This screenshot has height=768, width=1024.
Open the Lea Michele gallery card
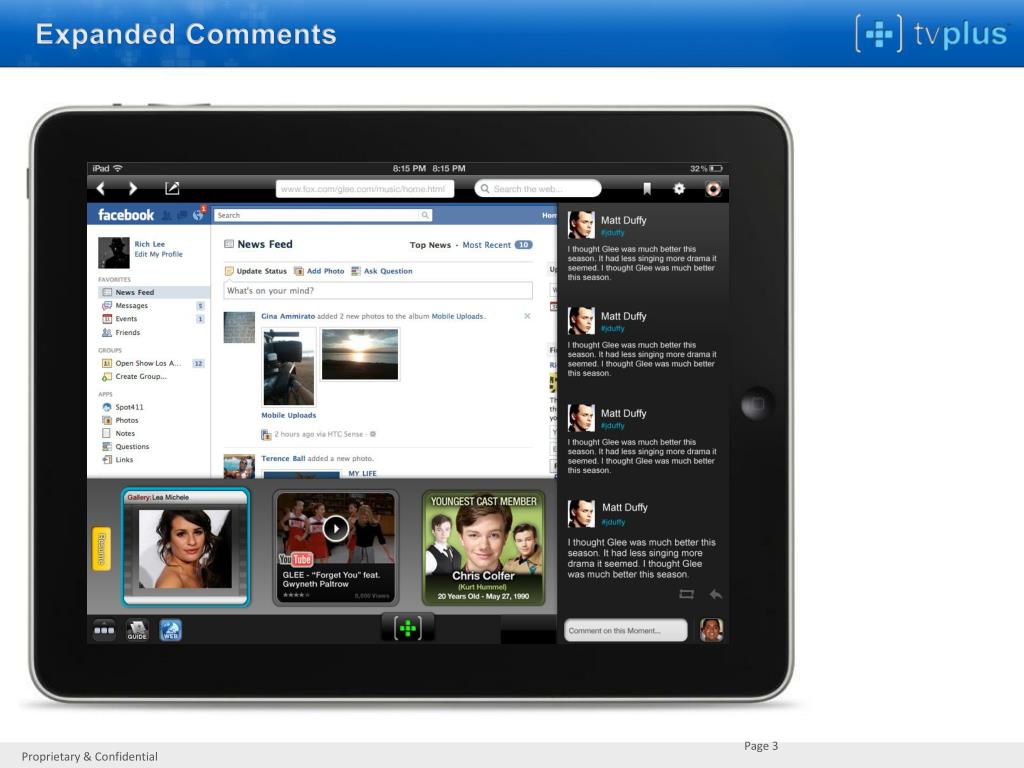point(185,547)
